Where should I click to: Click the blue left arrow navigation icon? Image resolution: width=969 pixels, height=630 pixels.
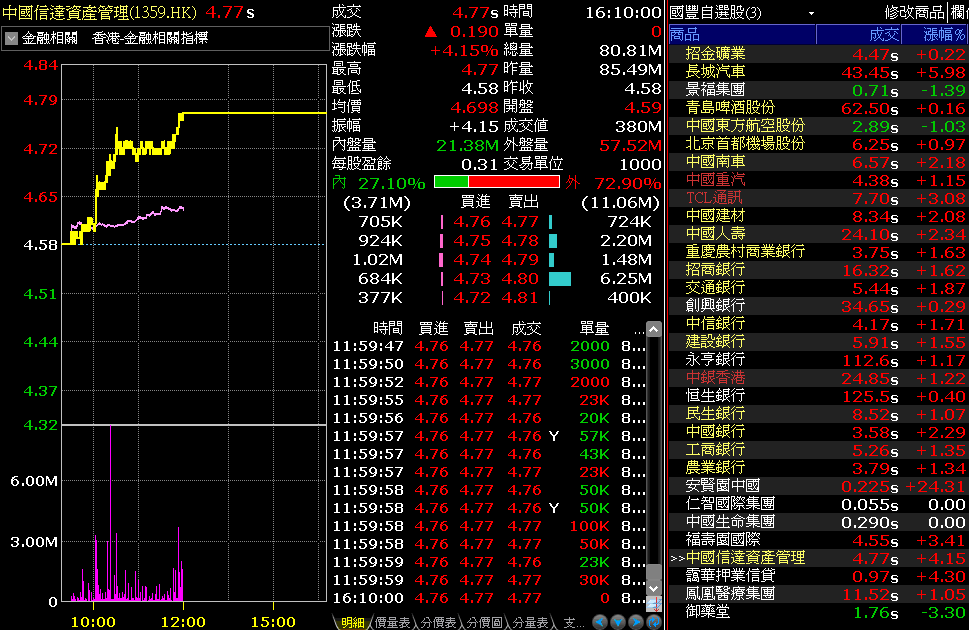599,622
